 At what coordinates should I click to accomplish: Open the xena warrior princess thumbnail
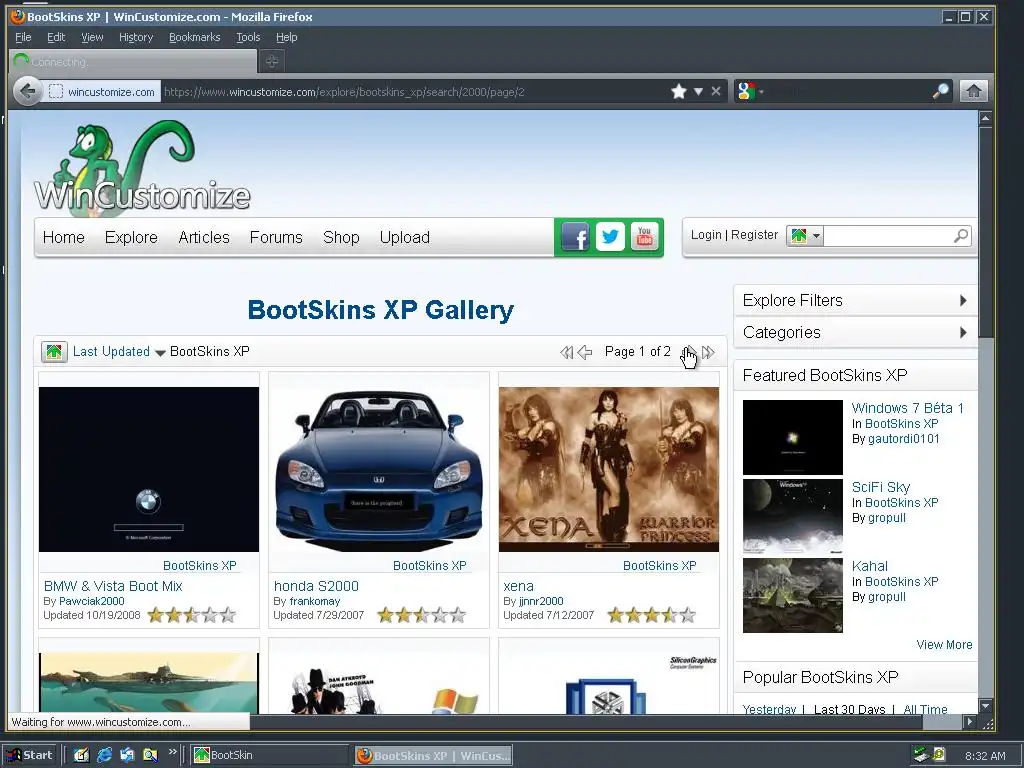pyautogui.click(x=609, y=470)
